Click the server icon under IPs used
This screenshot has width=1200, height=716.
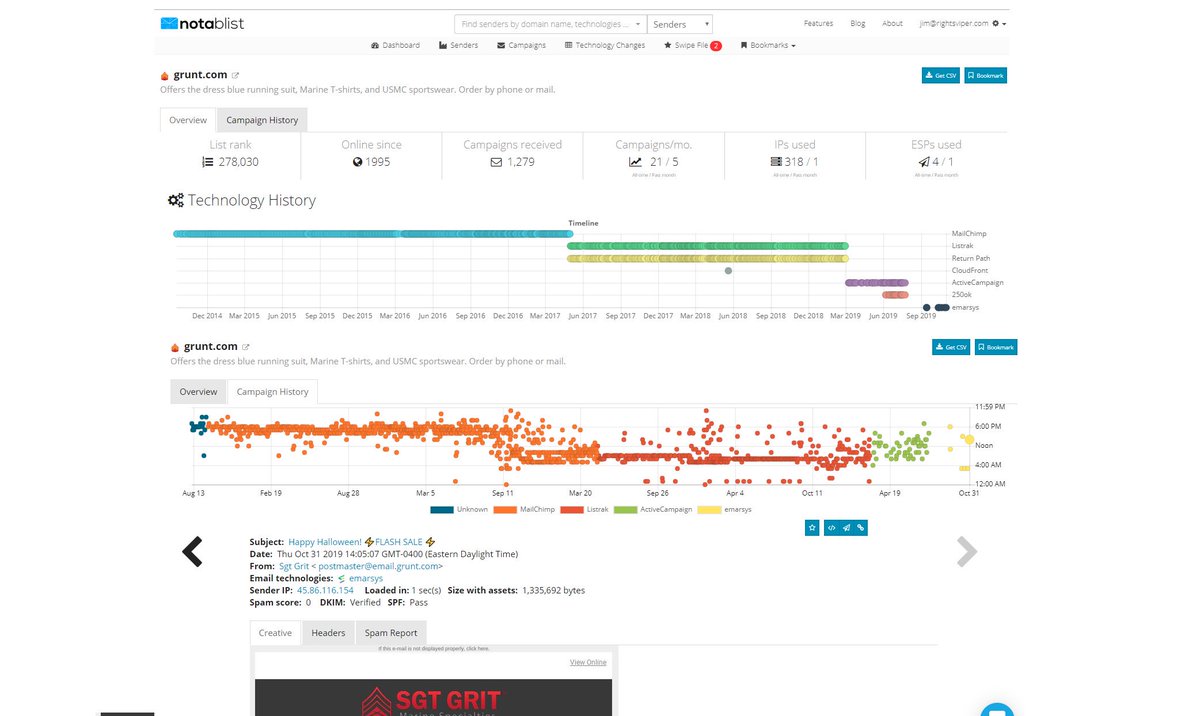(776, 161)
